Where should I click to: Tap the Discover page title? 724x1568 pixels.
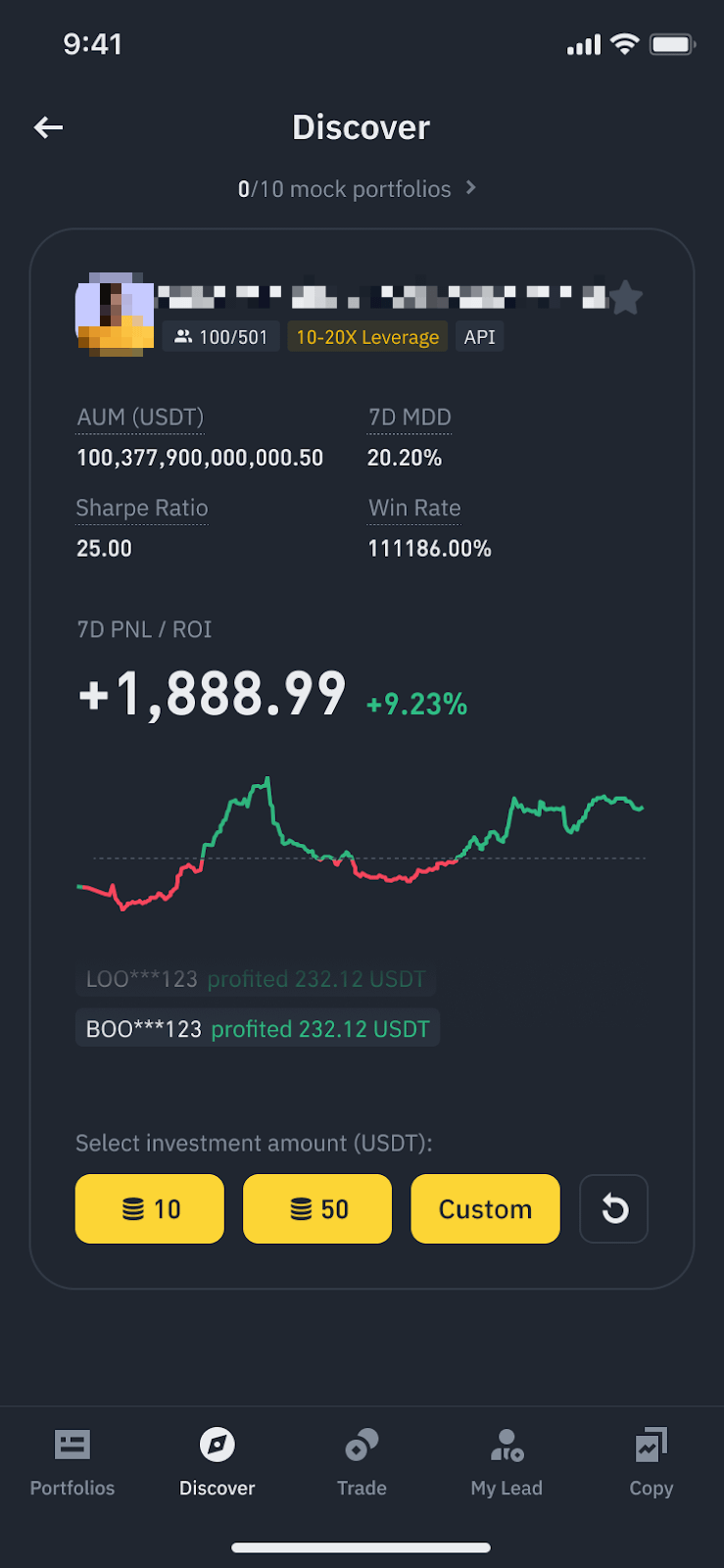[x=362, y=127]
